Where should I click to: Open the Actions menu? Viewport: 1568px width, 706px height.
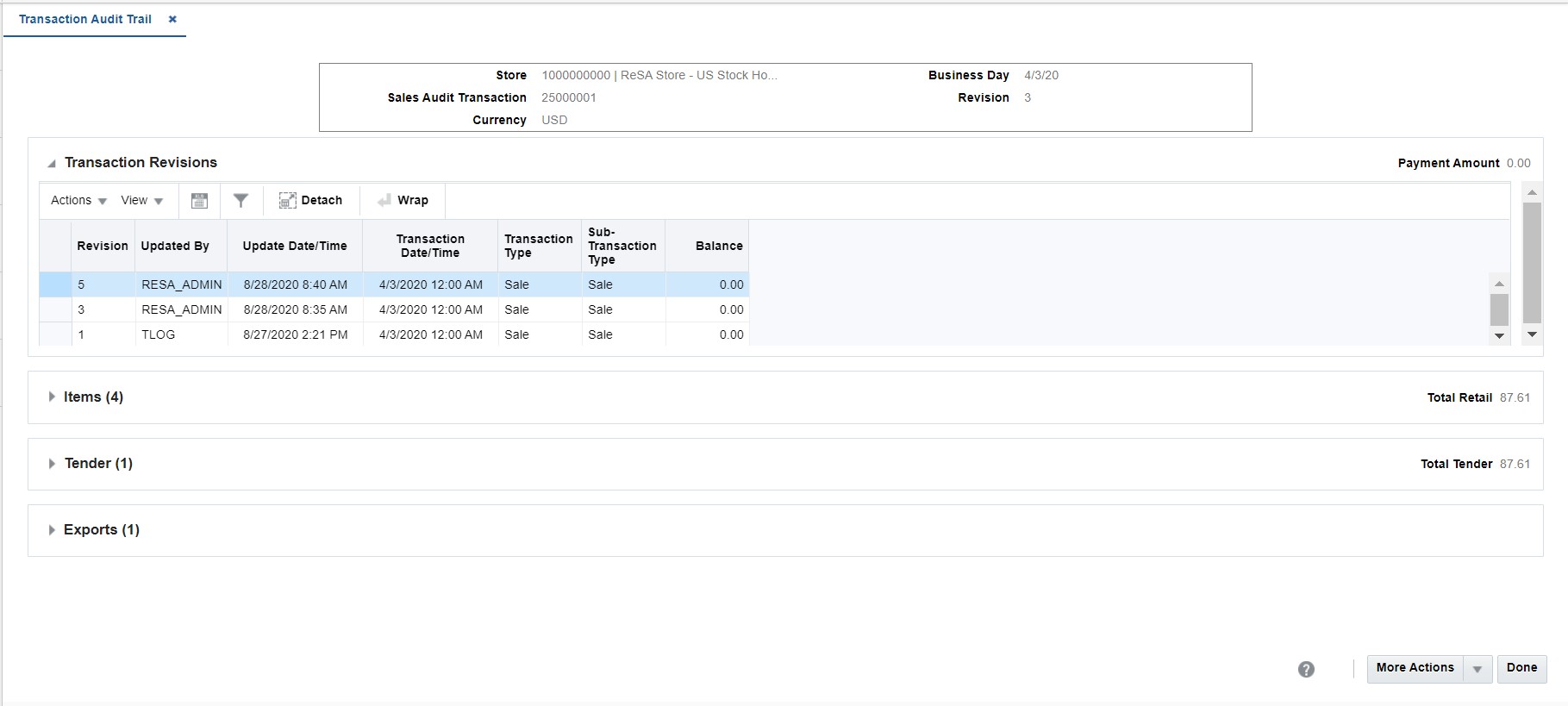(x=78, y=200)
